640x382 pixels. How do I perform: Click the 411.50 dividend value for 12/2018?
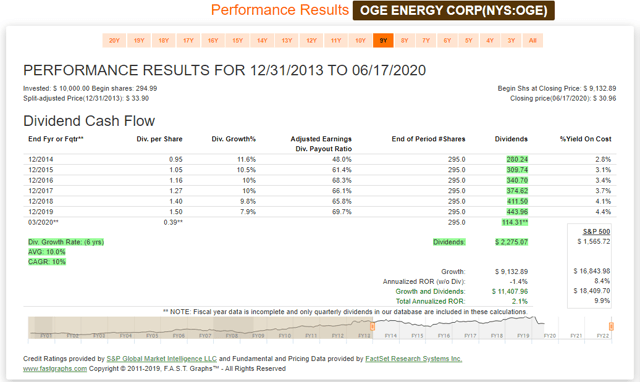coord(517,201)
